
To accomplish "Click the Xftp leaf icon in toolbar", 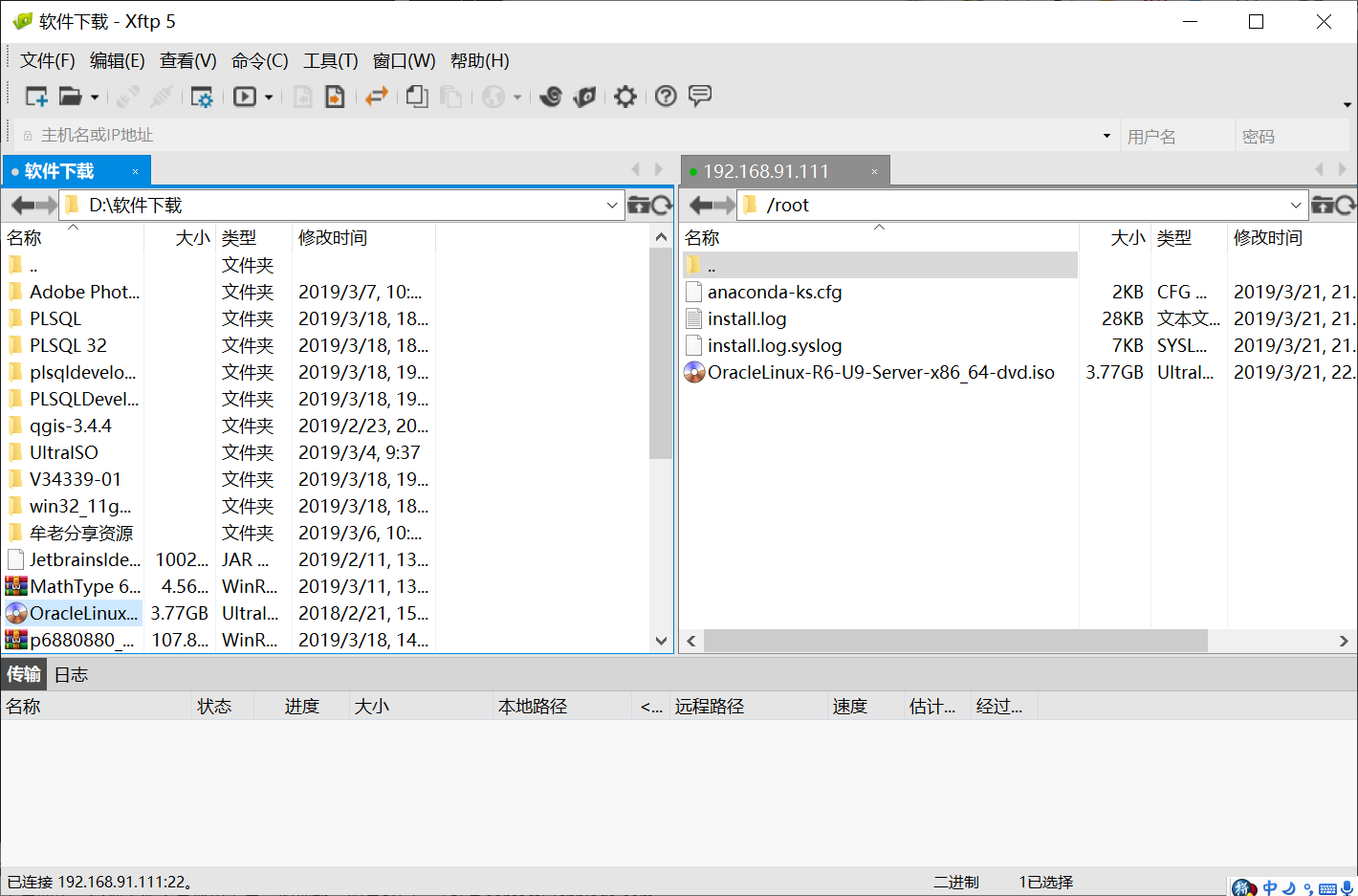I will (x=584, y=97).
